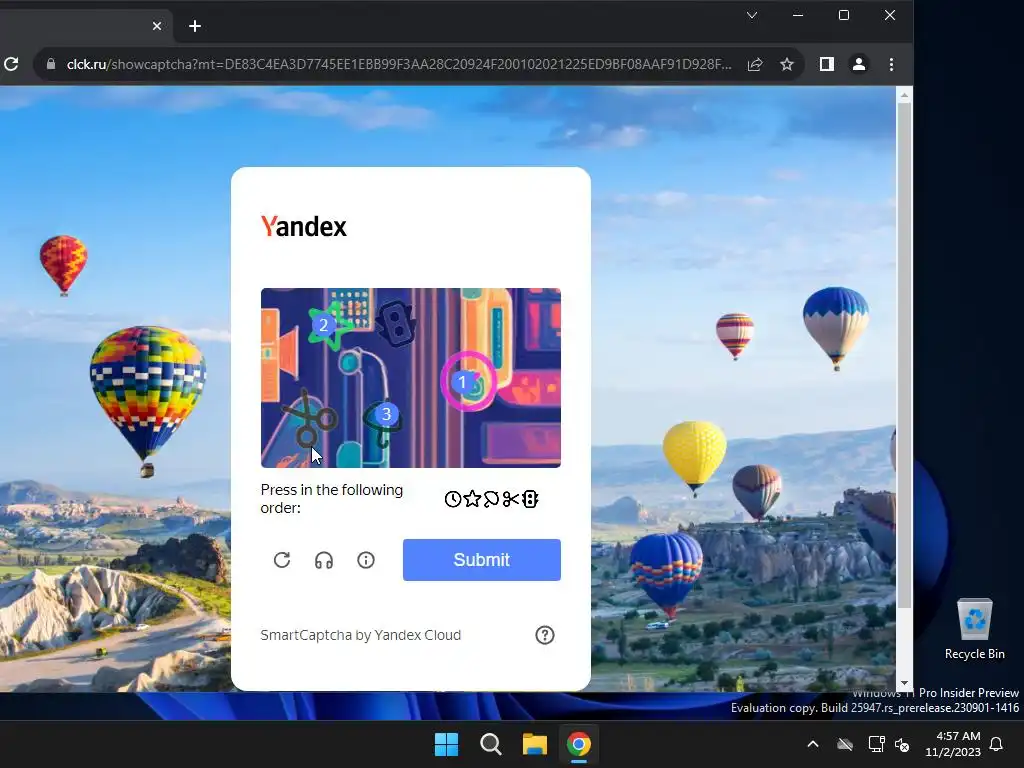Bookmark this page with the star icon
Screen dimensions: 1024x768
coord(787,64)
